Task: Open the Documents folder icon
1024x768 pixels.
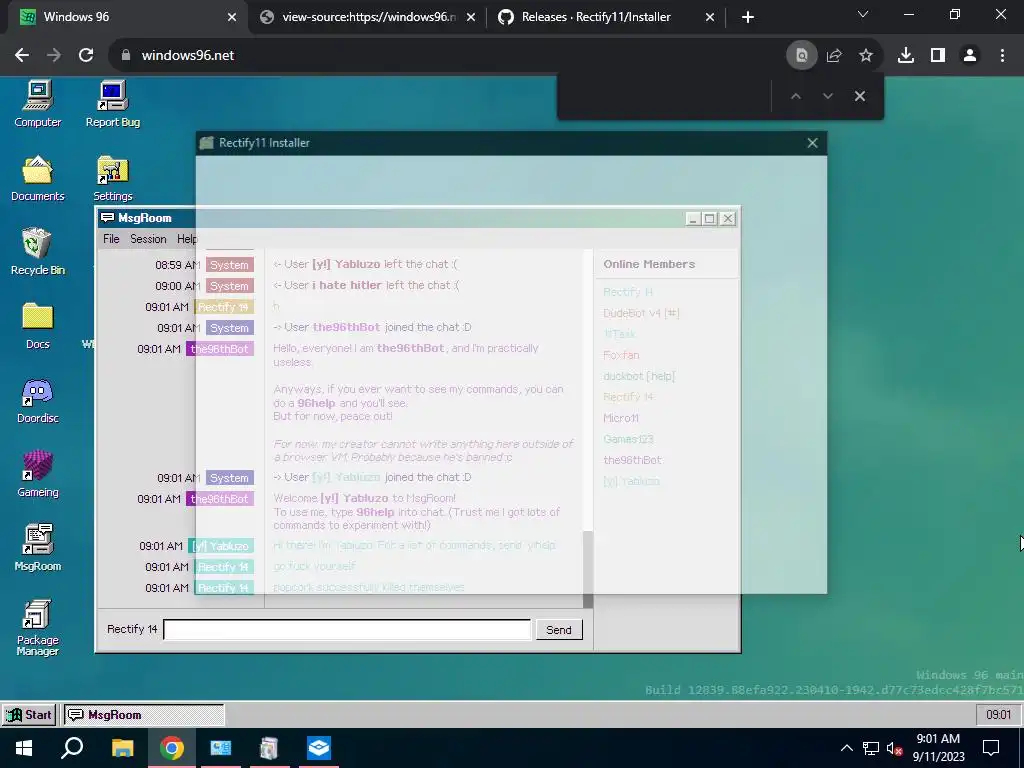Action: 37,178
